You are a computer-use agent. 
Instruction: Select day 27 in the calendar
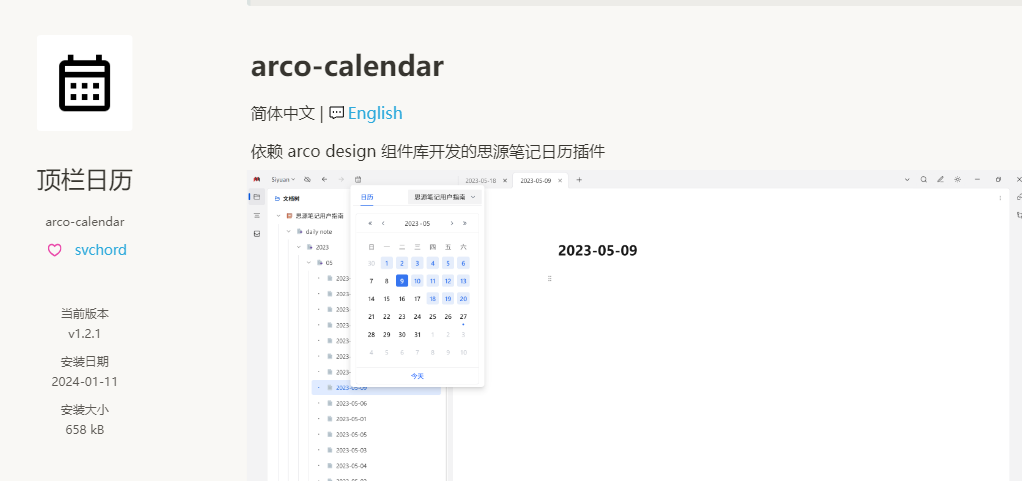(463, 317)
